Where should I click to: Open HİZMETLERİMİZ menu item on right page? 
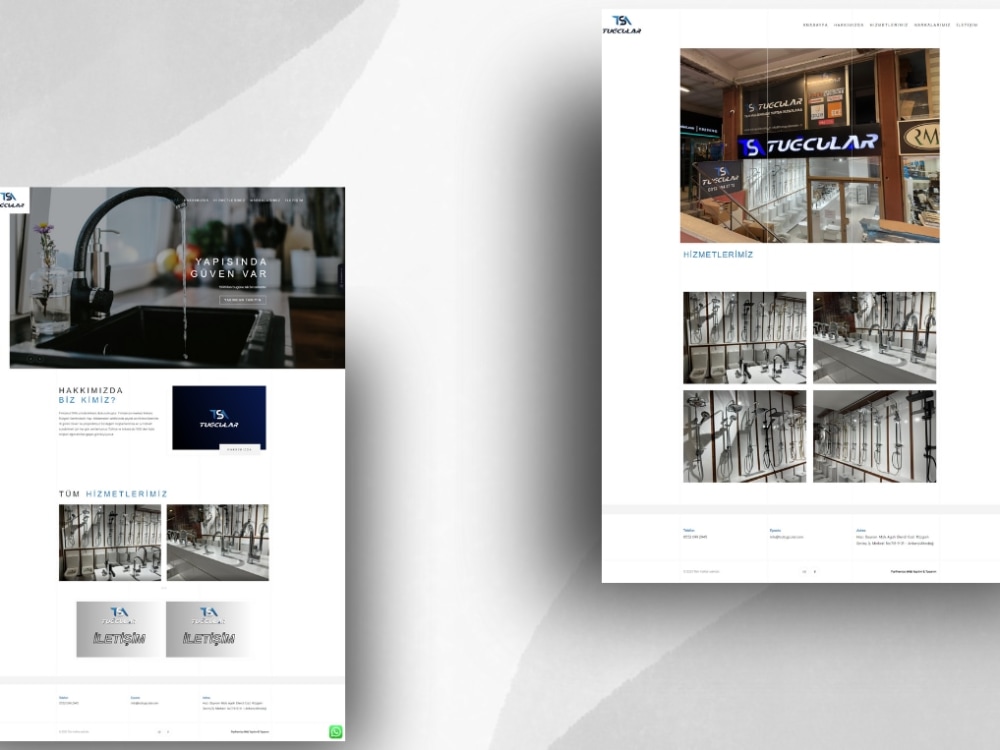click(x=888, y=25)
